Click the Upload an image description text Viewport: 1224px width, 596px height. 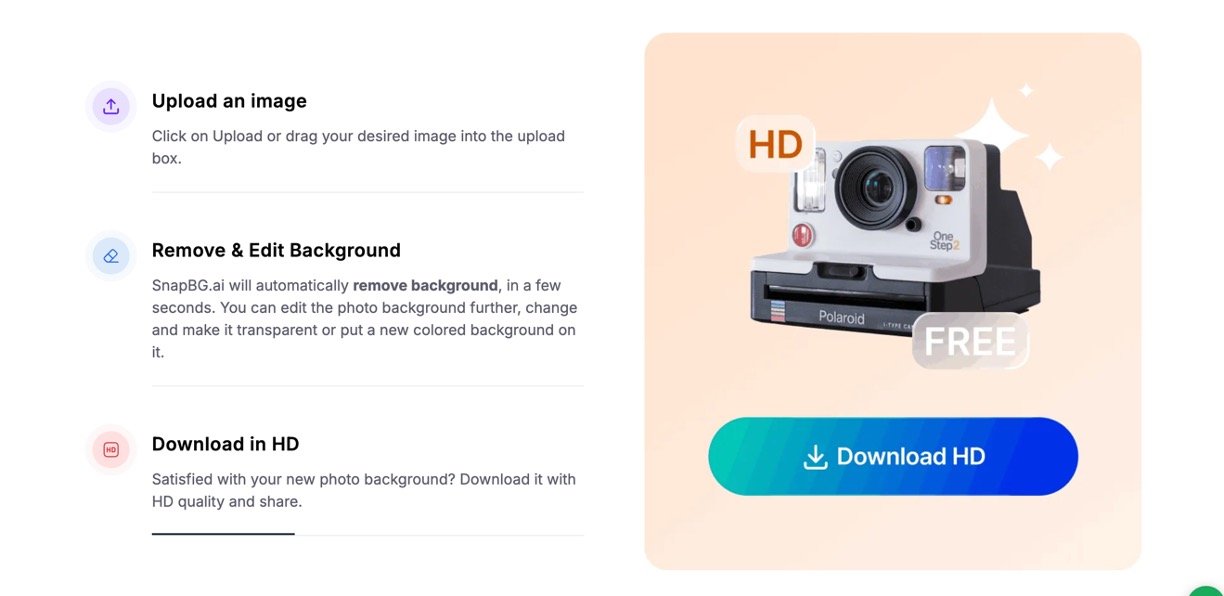358,147
